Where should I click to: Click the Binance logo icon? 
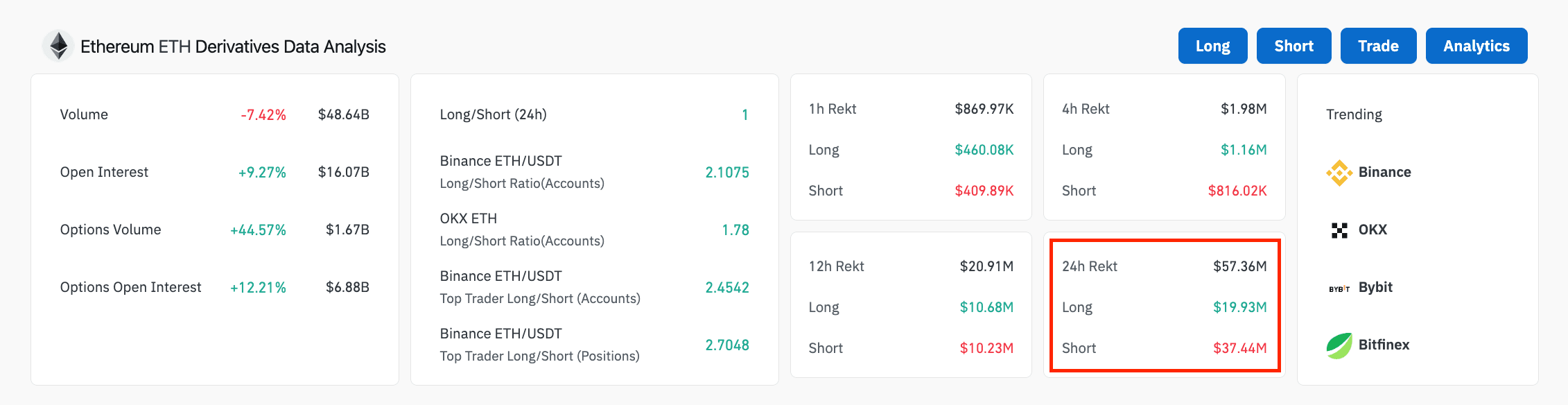[x=1339, y=173]
